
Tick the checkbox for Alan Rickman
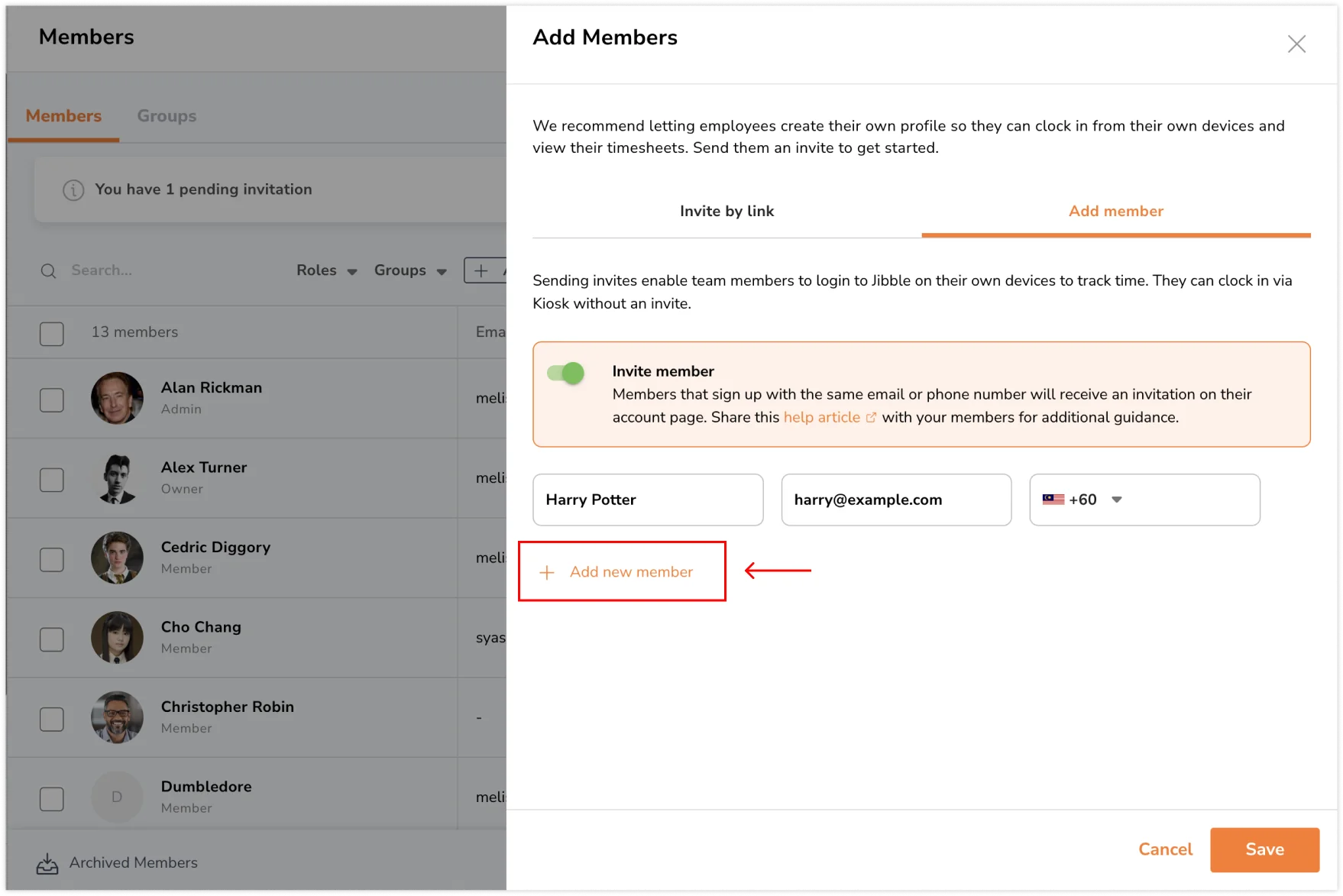pos(52,400)
